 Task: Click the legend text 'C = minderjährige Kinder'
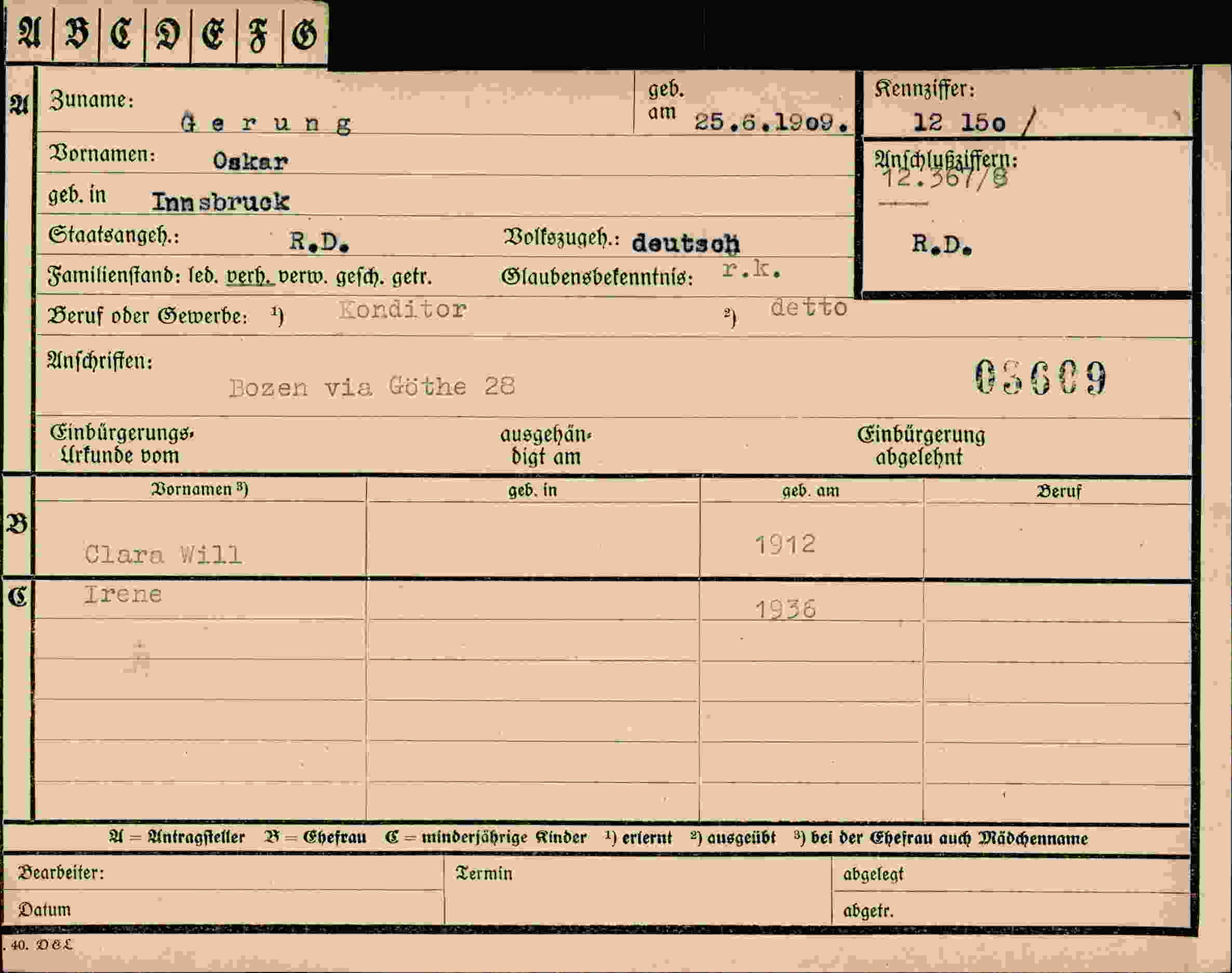tap(486, 837)
